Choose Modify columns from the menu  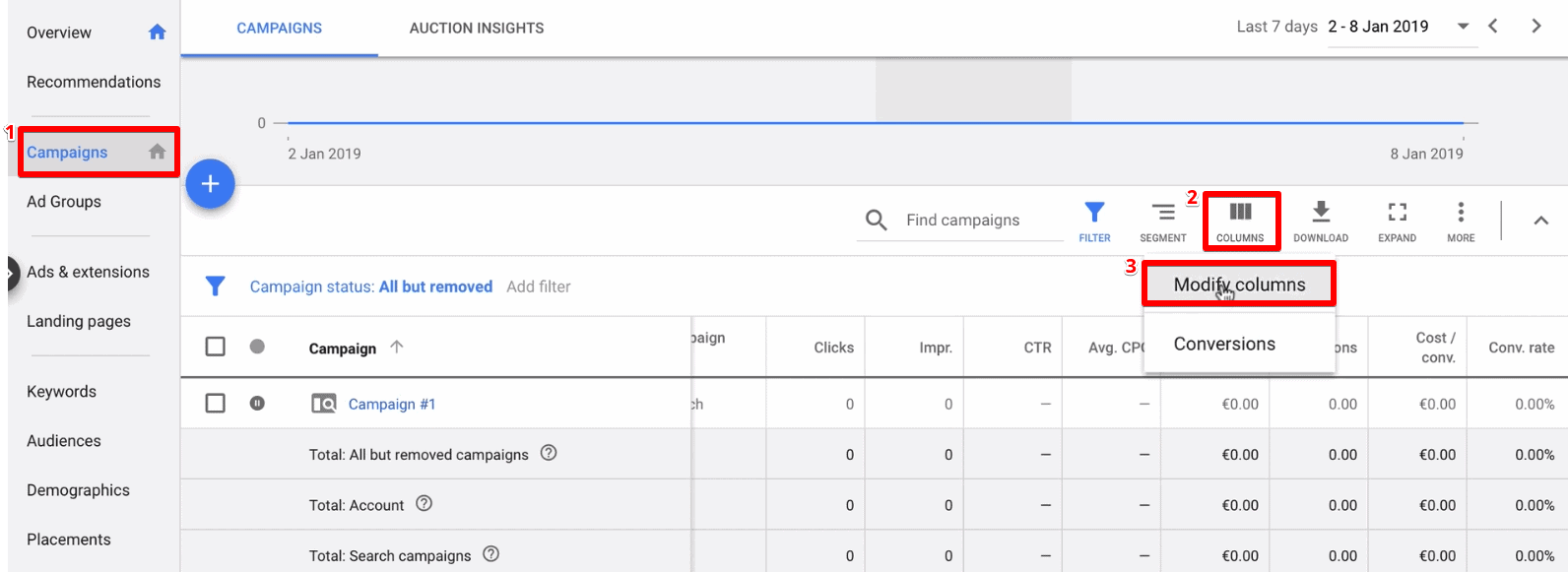(x=1239, y=285)
